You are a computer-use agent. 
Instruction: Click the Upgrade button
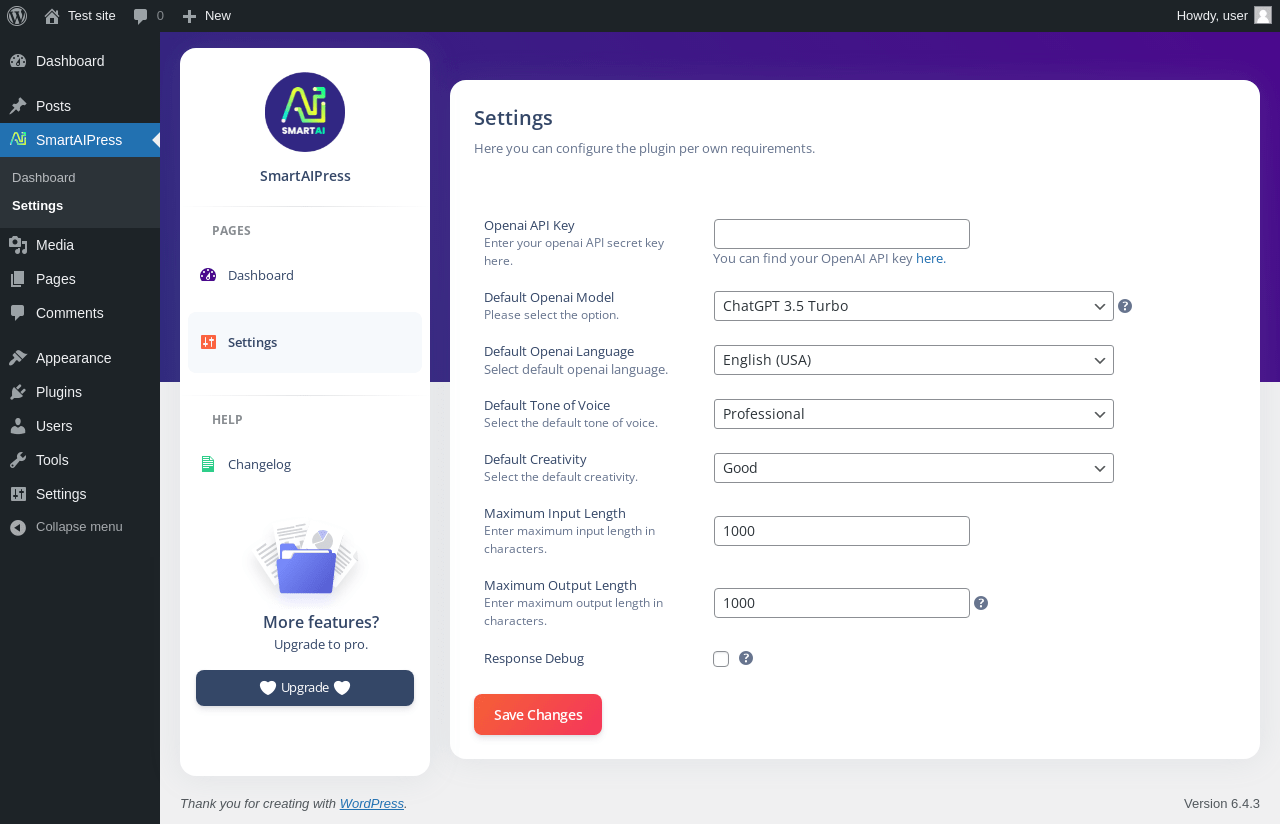[305, 688]
